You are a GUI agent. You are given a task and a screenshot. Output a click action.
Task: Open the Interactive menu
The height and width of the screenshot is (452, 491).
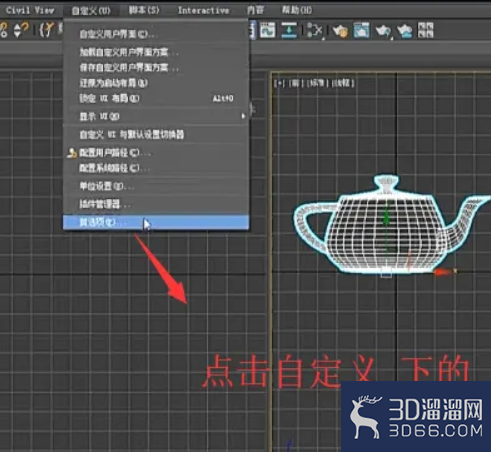[x=203, y=11]
